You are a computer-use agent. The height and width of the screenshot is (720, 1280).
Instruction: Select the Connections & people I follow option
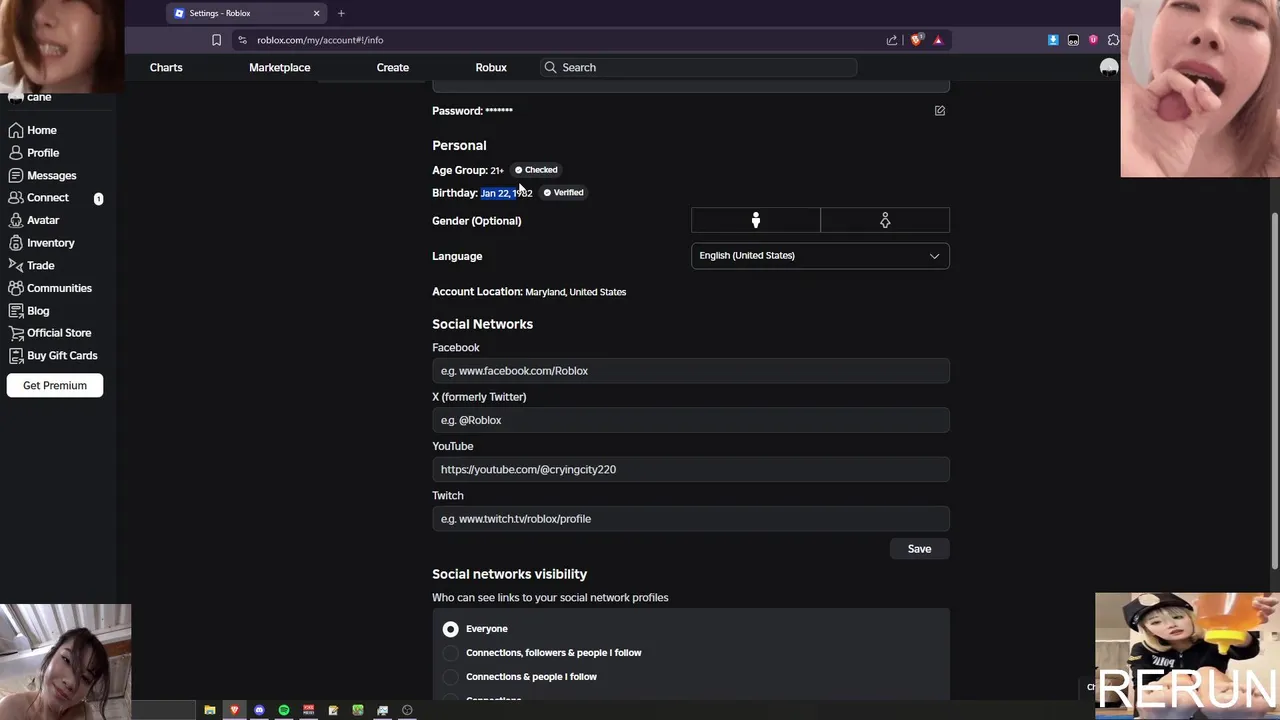(x=451, y=677)
